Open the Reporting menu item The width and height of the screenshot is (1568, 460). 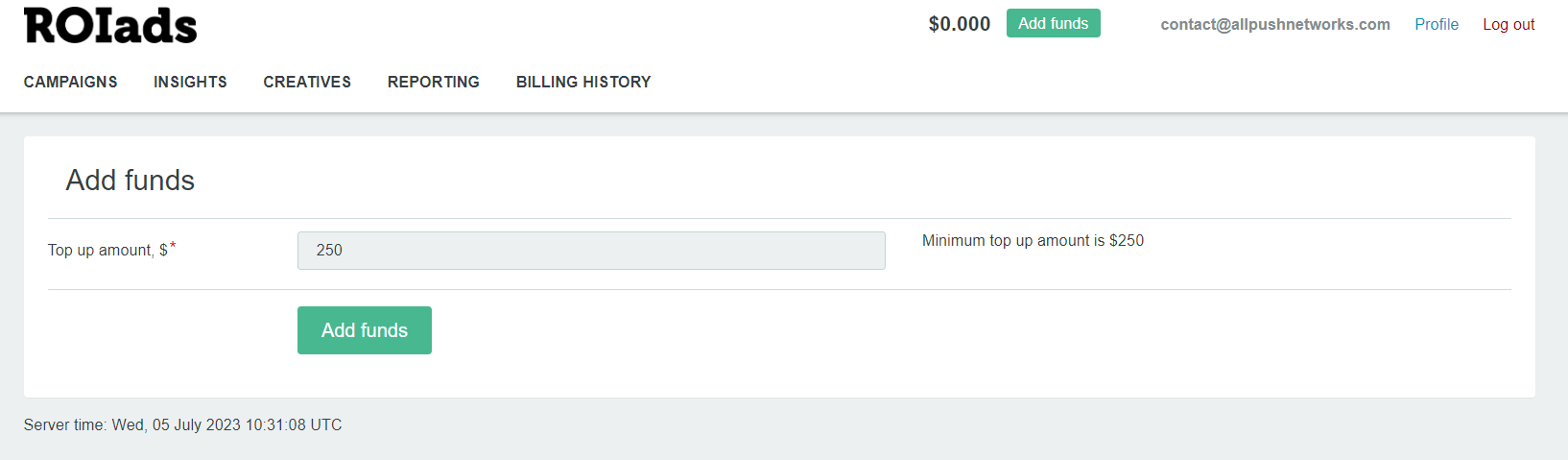pos(434,83)
